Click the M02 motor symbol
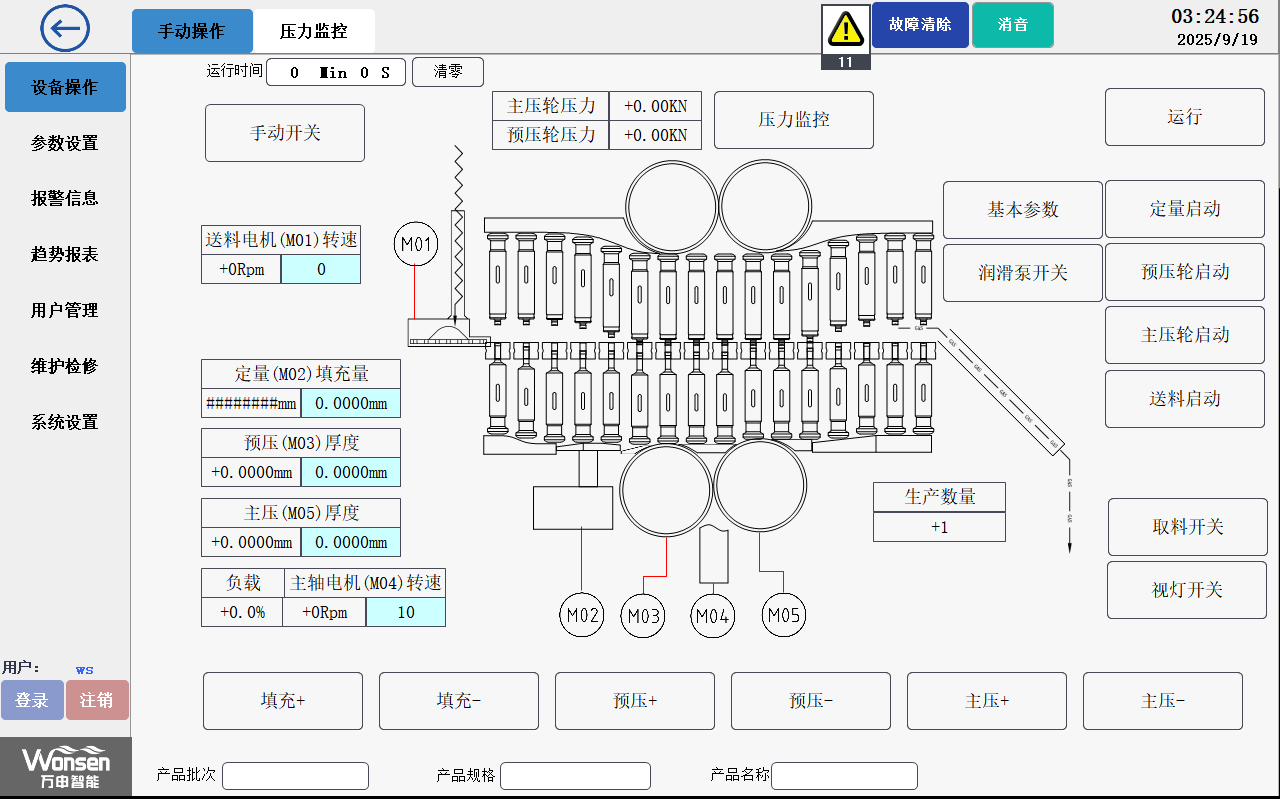The image size is (1280, 799). [581, 615]
